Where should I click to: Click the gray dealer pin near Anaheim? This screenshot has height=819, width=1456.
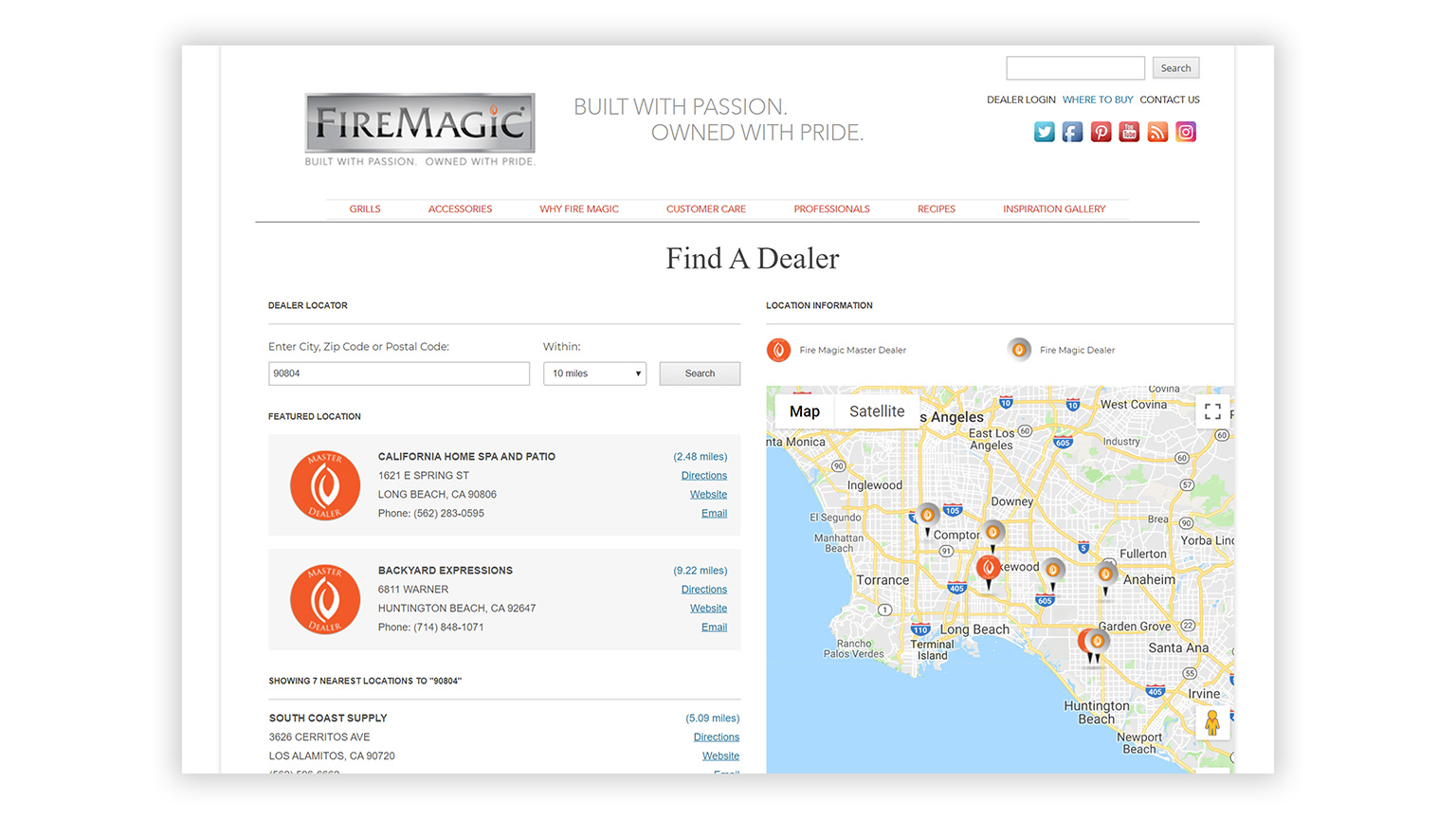click(1105, 576)
